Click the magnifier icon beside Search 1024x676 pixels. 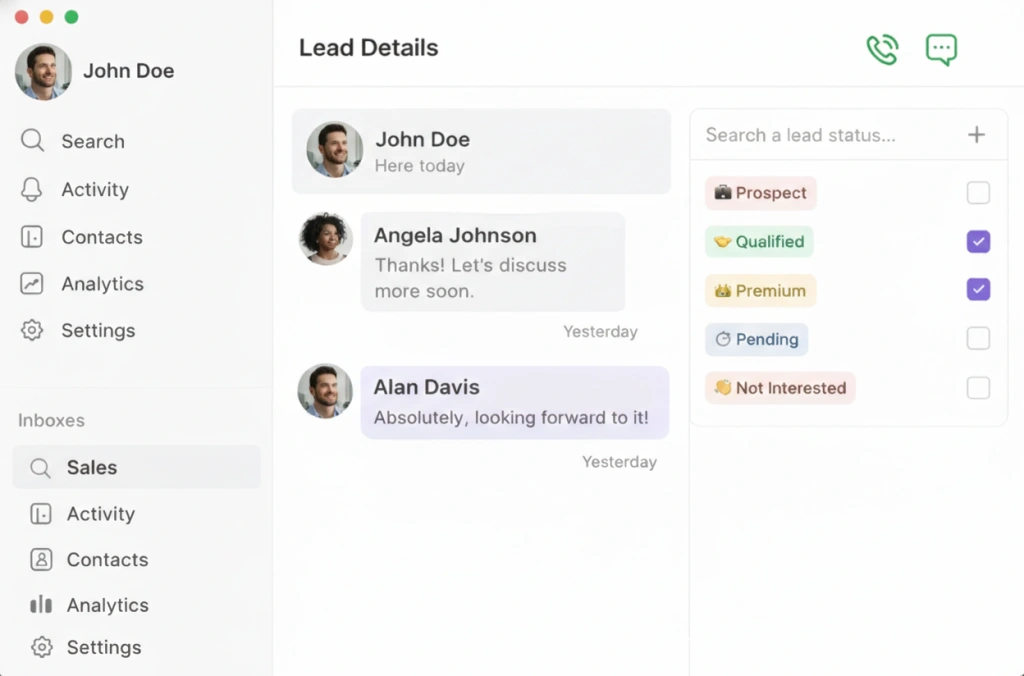(x=32, y=140)
